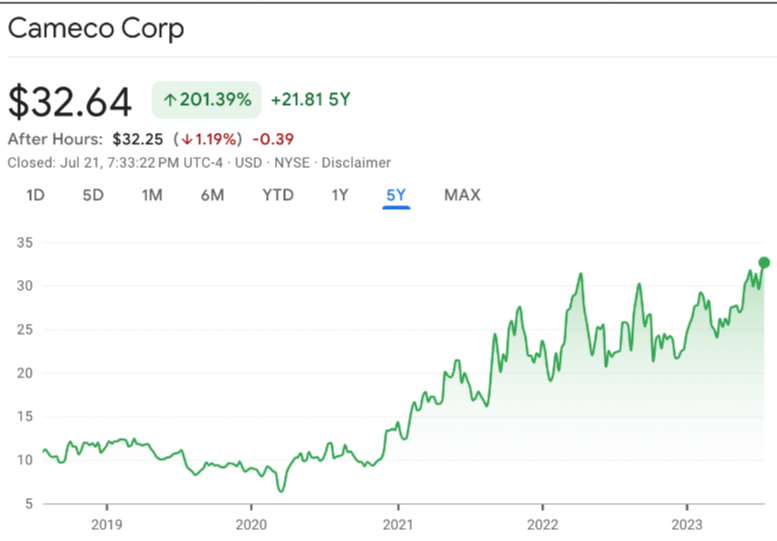Click the USD currency label

point(248,163)
